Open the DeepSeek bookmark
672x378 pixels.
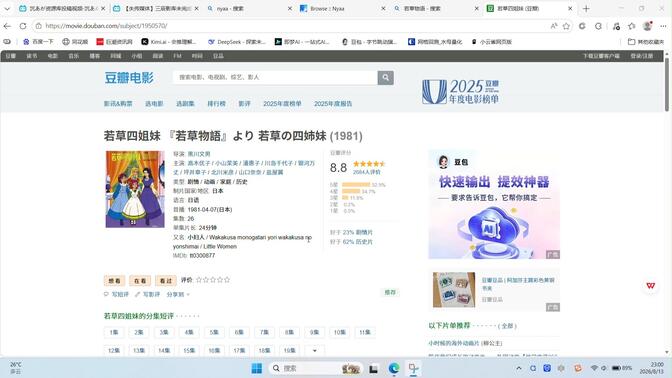pyautogui.click(x=237, y=42)
